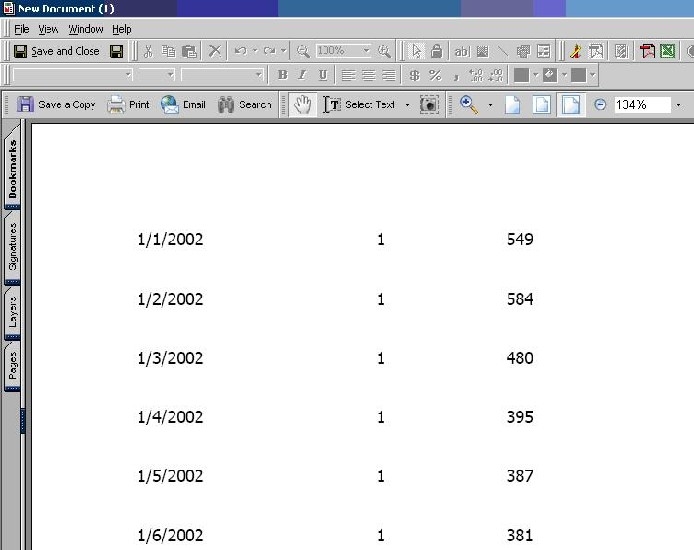Screen dimensions: 694x550
Task: Click the Zoom In magnifier tool
Action: click(x=469, y=105)
